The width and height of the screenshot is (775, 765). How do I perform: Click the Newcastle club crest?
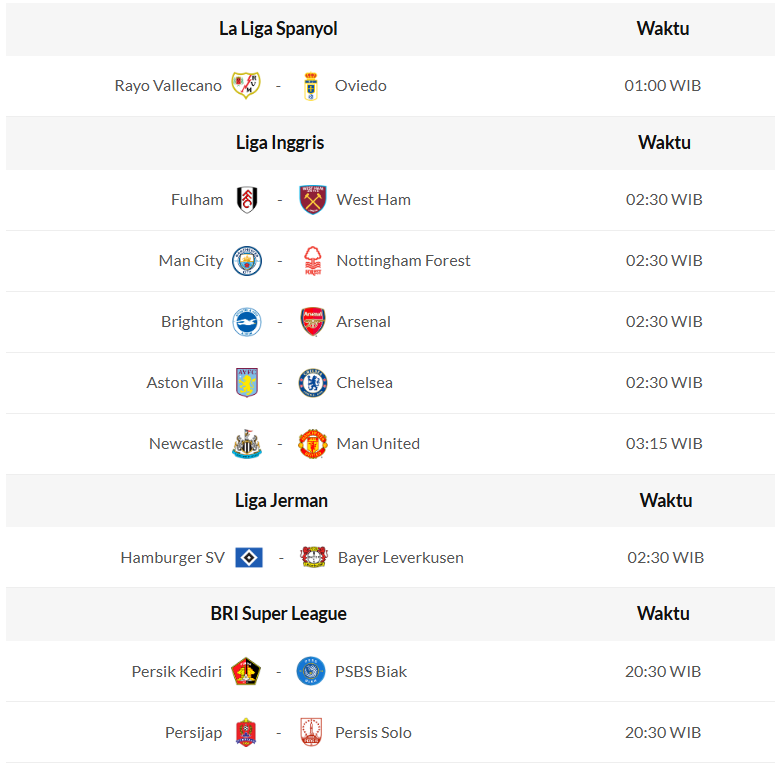tap(247, 444)
